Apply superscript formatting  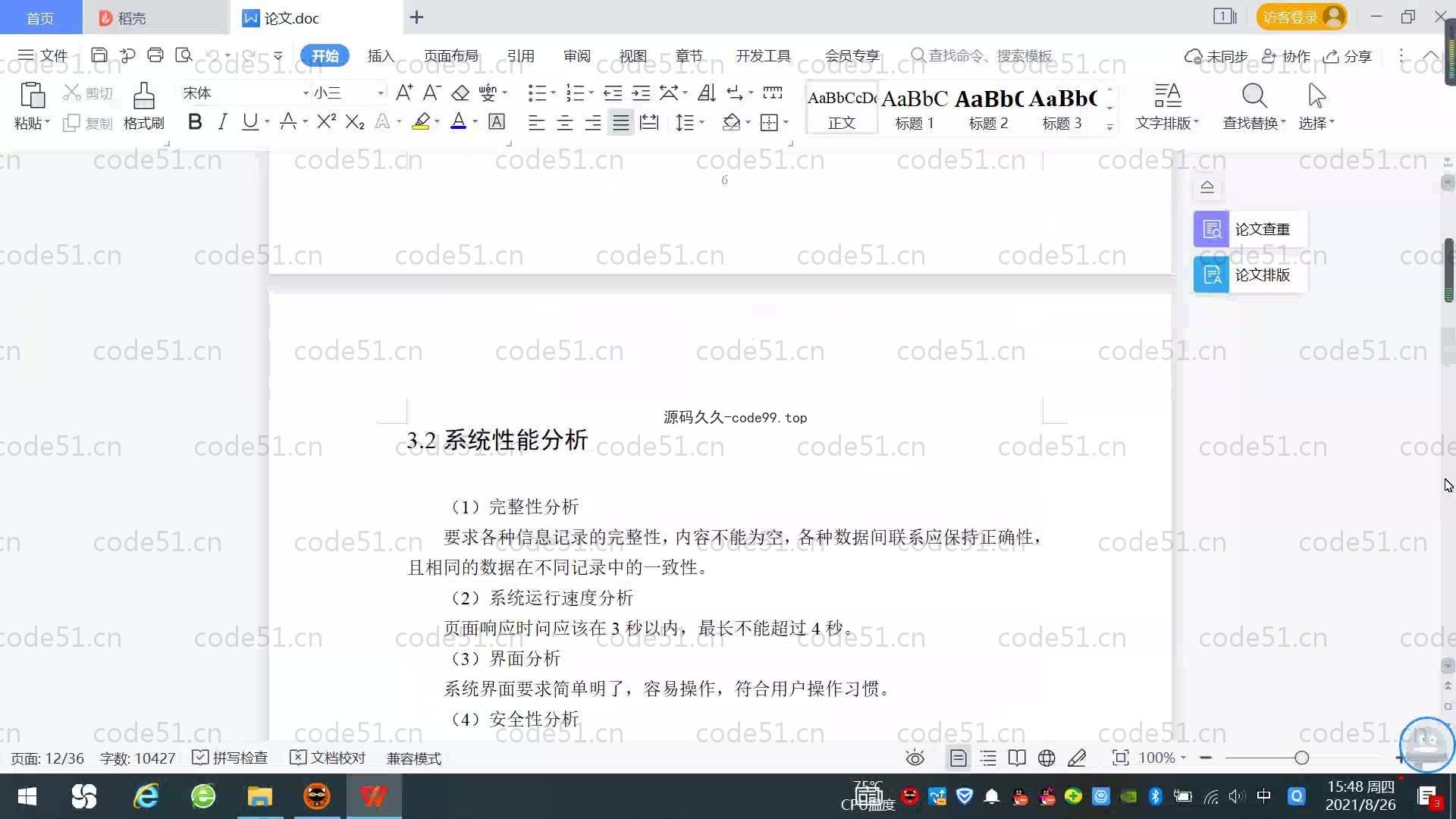tap(327, 121)
